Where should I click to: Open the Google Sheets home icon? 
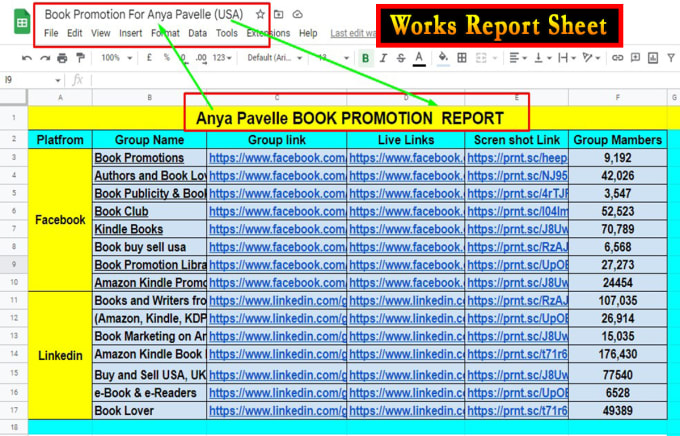point(22,22)
